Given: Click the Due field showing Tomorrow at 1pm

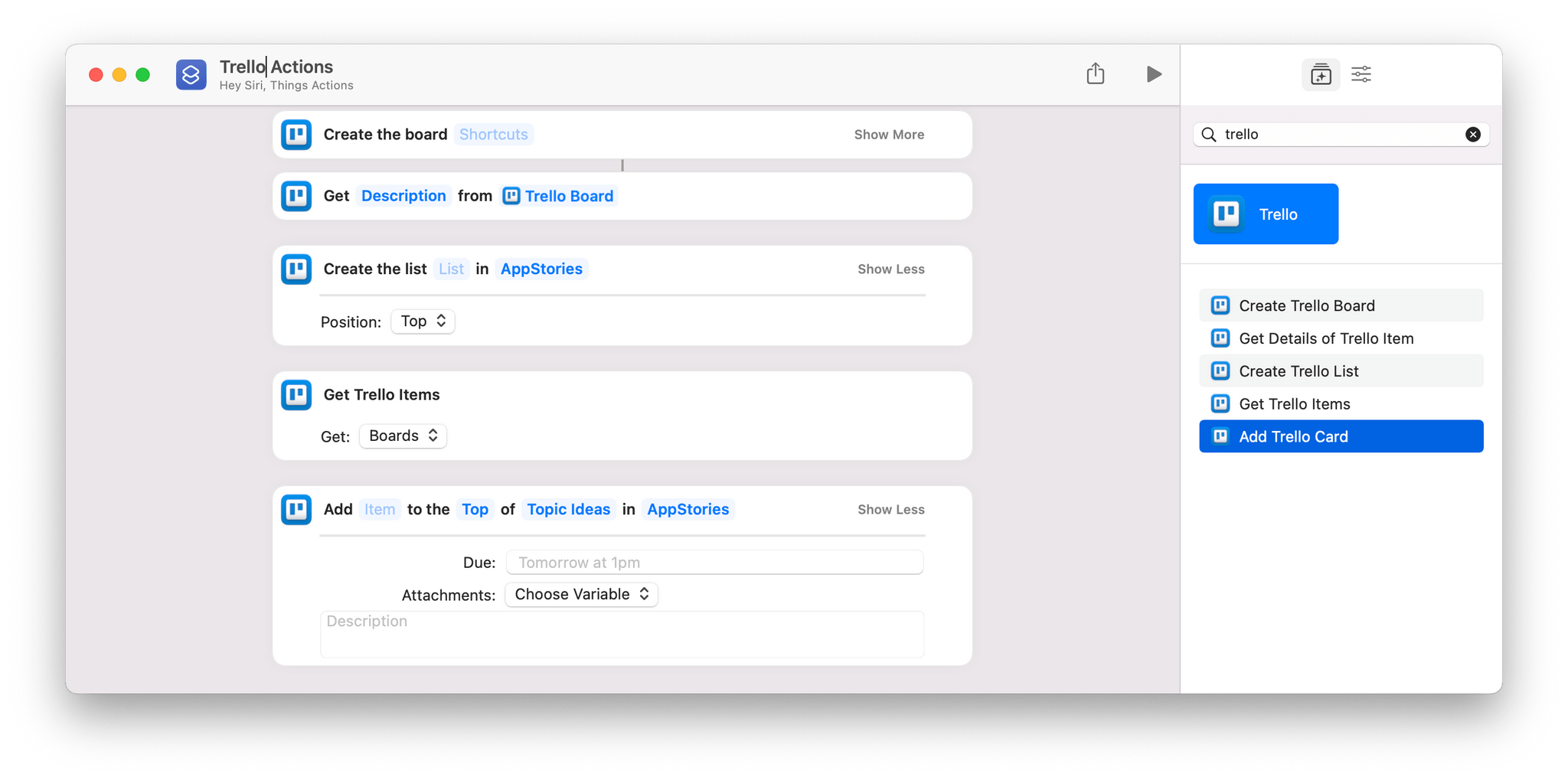Looking at the screenshot, I should (x=715, y=563).
